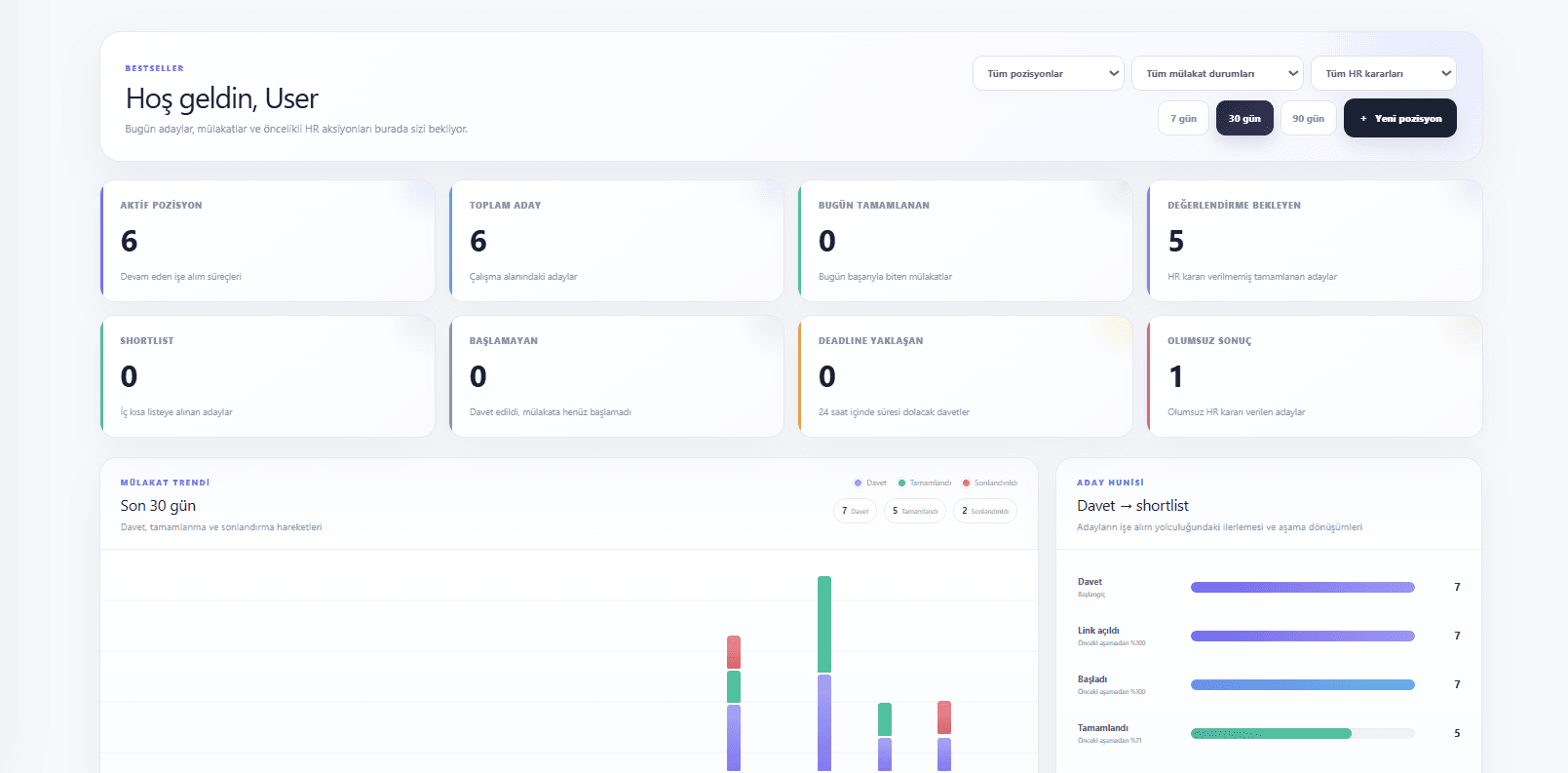Toggle the Sonlandırıldı legend dot

966,483
